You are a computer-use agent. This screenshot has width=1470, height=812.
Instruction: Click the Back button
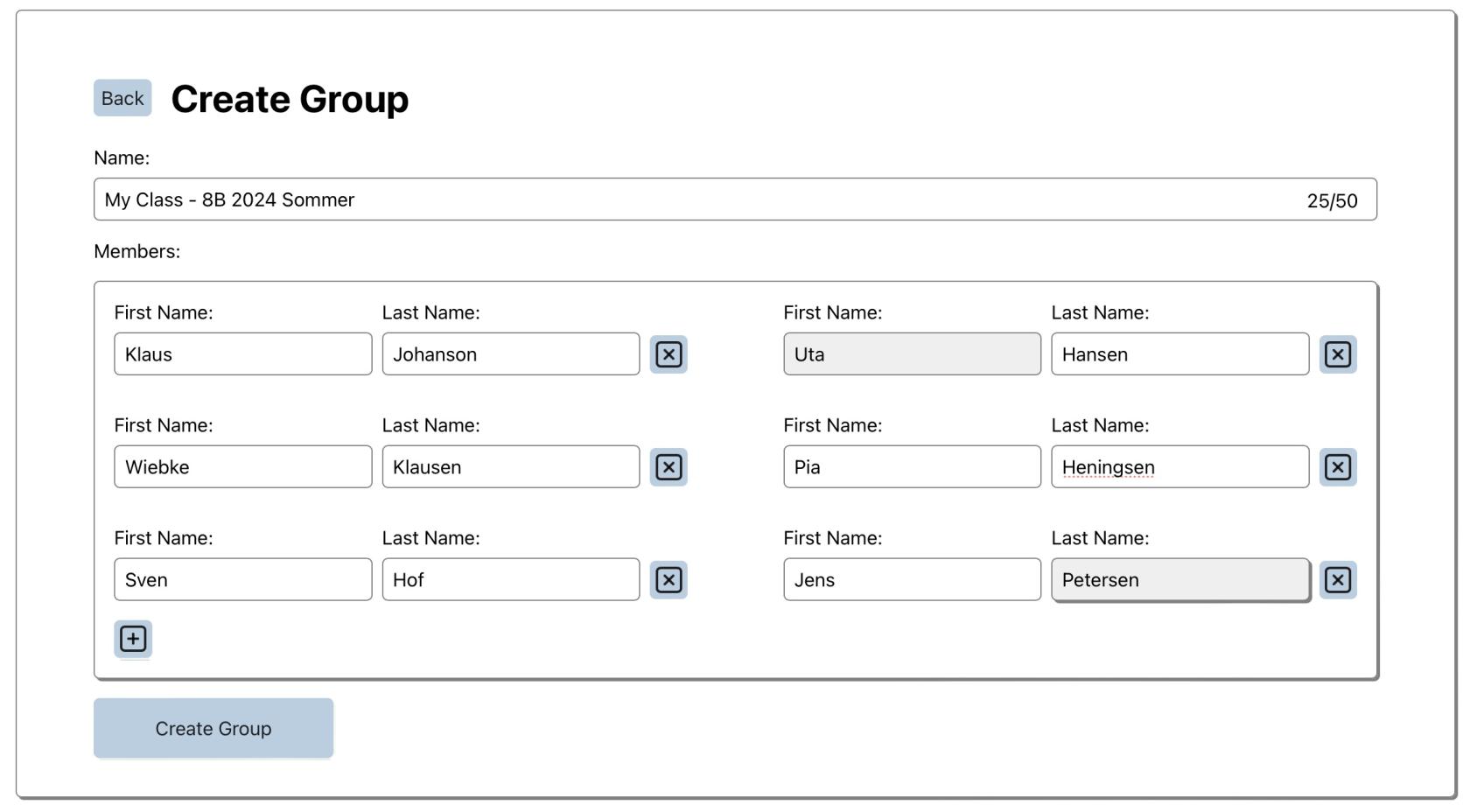pyautogui.click(x=122, y=98)
